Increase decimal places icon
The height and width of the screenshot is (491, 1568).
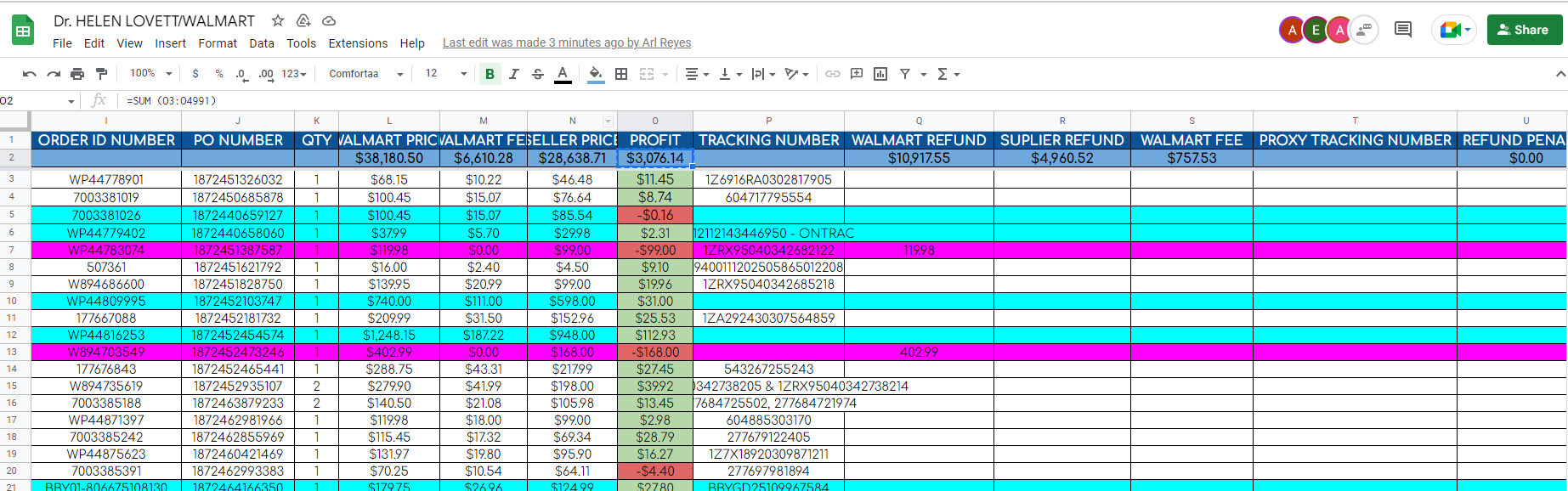(x=266, y=74)
